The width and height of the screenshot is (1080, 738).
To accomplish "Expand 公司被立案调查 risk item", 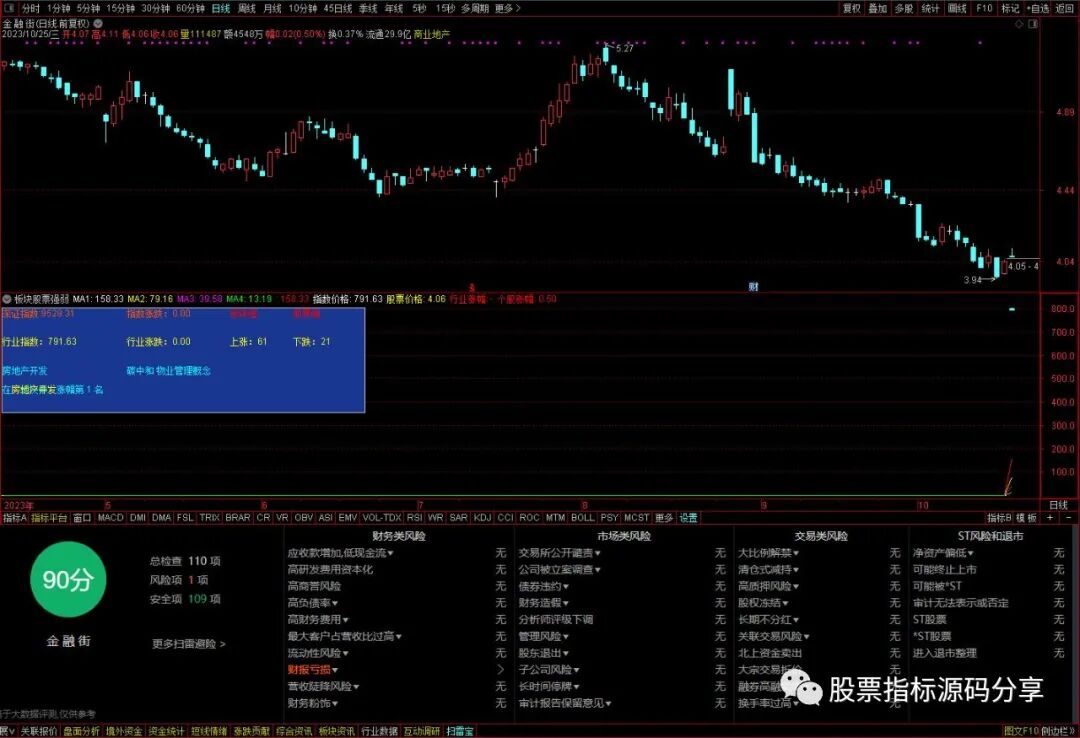I will tap(559, 570).
